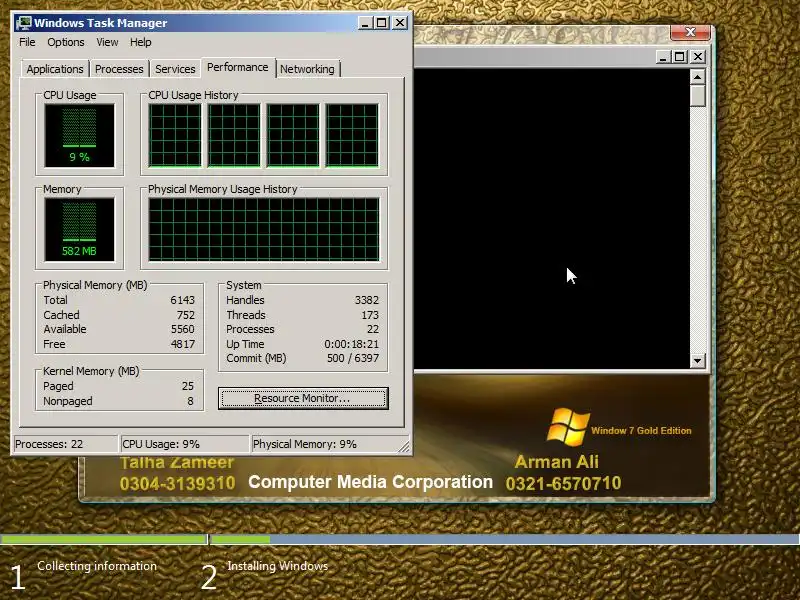
Task: Click the Task Manager title bar icon
Action: click(x=23, y=23)
